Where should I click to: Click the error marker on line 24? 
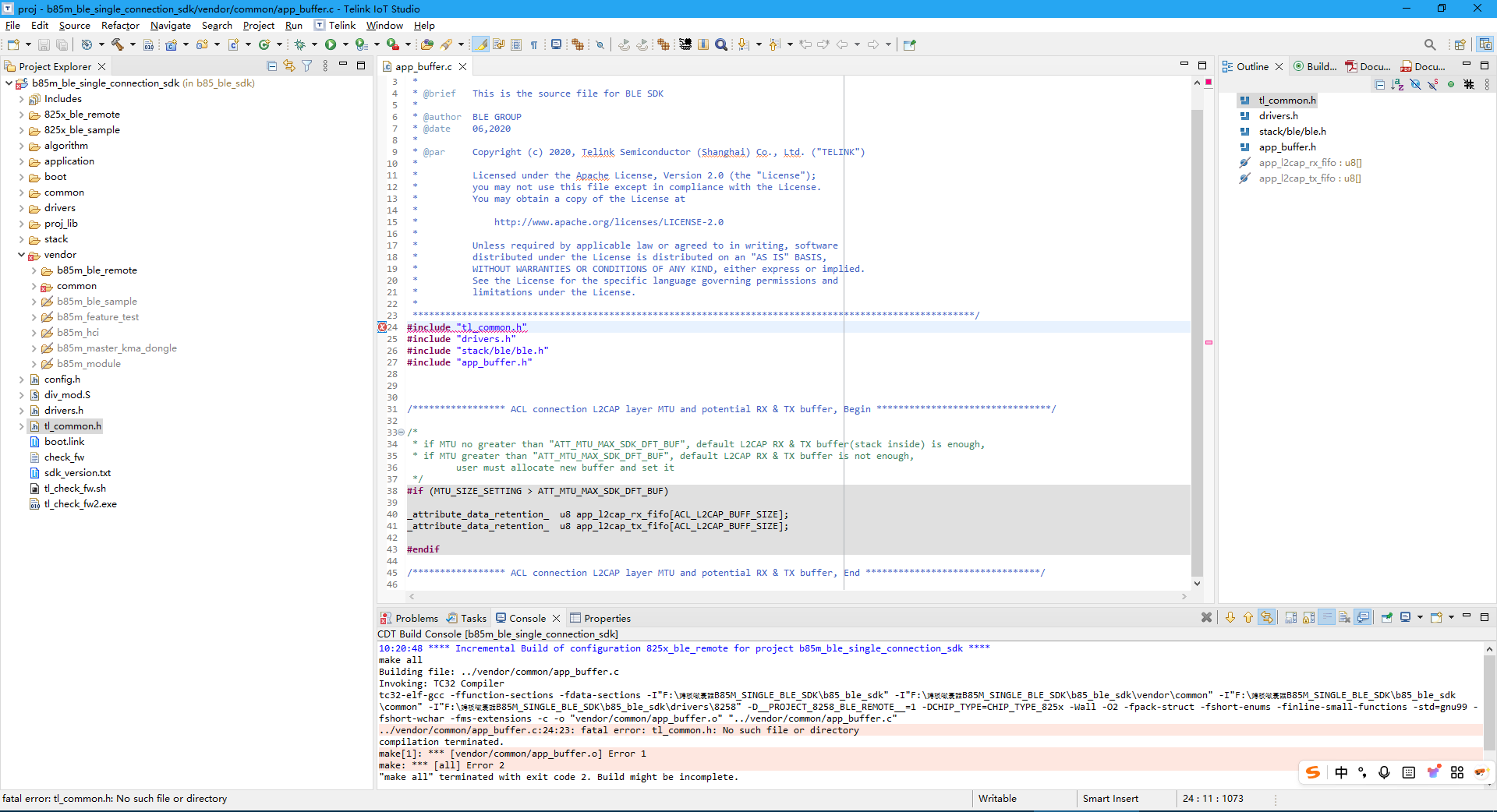(382, 327)
